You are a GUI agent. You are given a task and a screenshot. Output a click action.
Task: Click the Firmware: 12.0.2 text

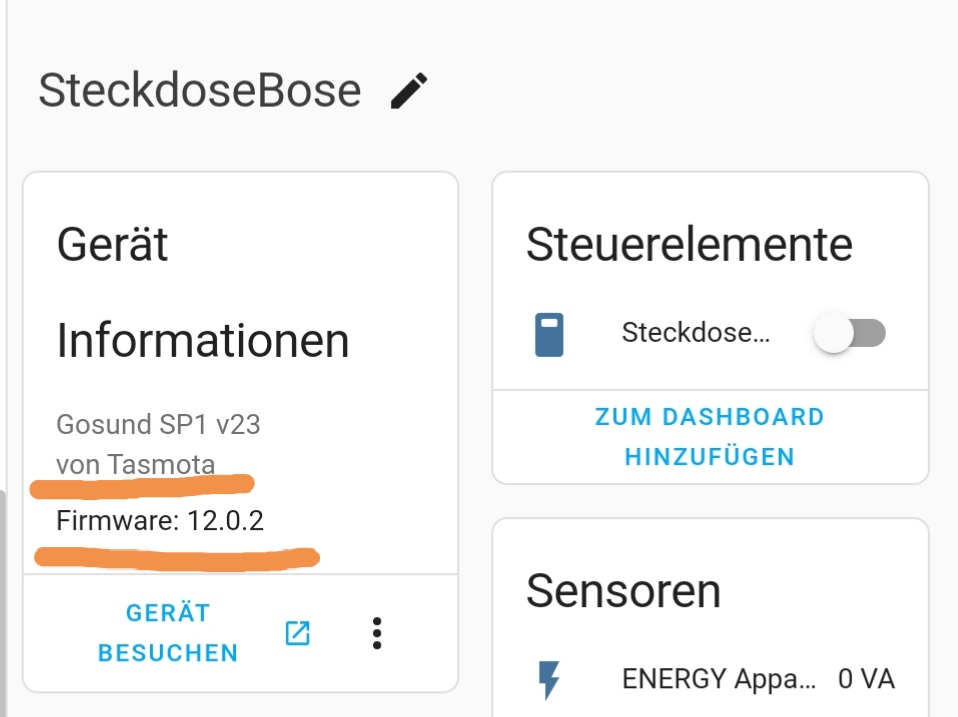tap(160, 521)
